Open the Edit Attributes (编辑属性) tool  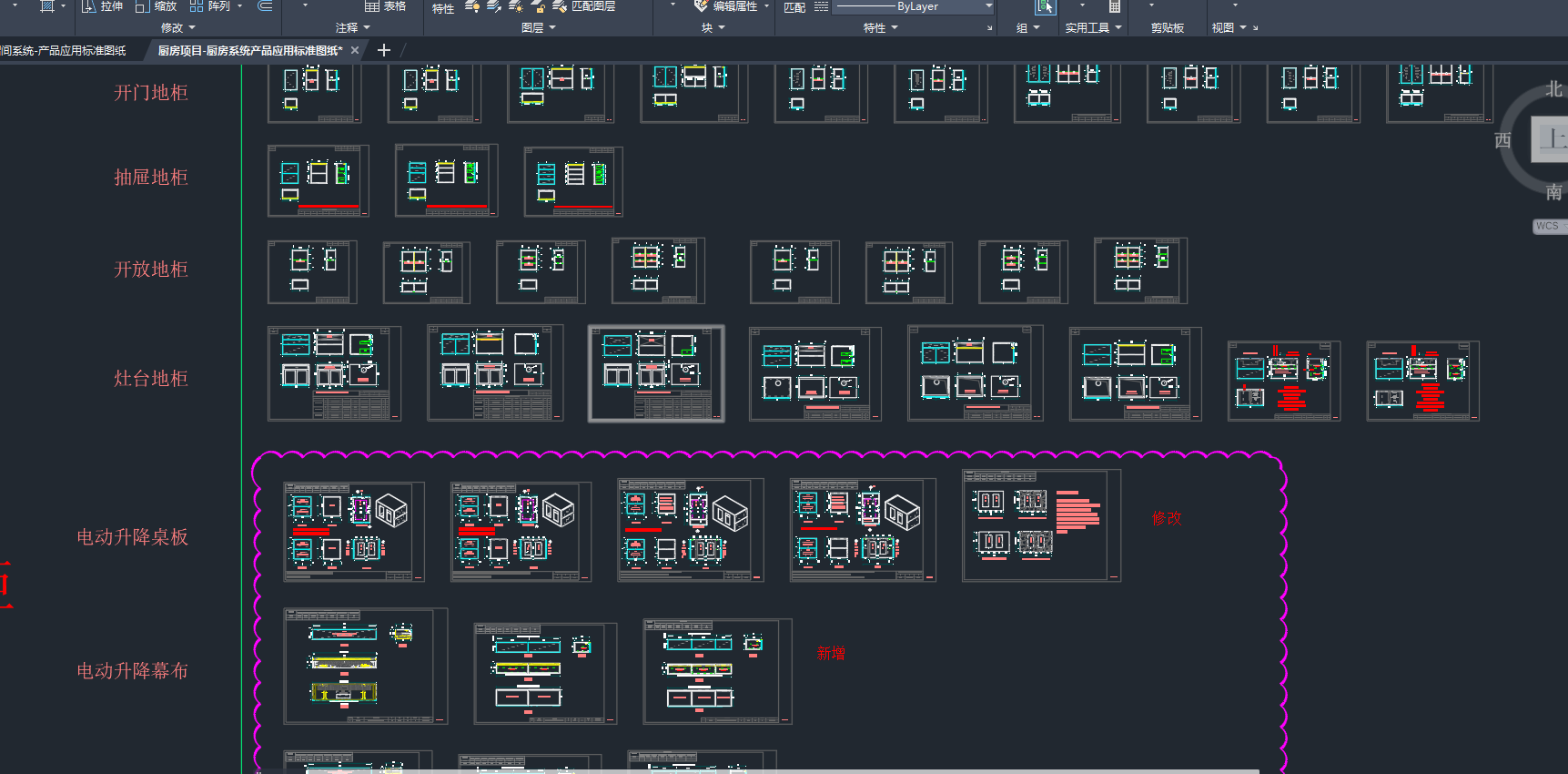coord(726,6)
